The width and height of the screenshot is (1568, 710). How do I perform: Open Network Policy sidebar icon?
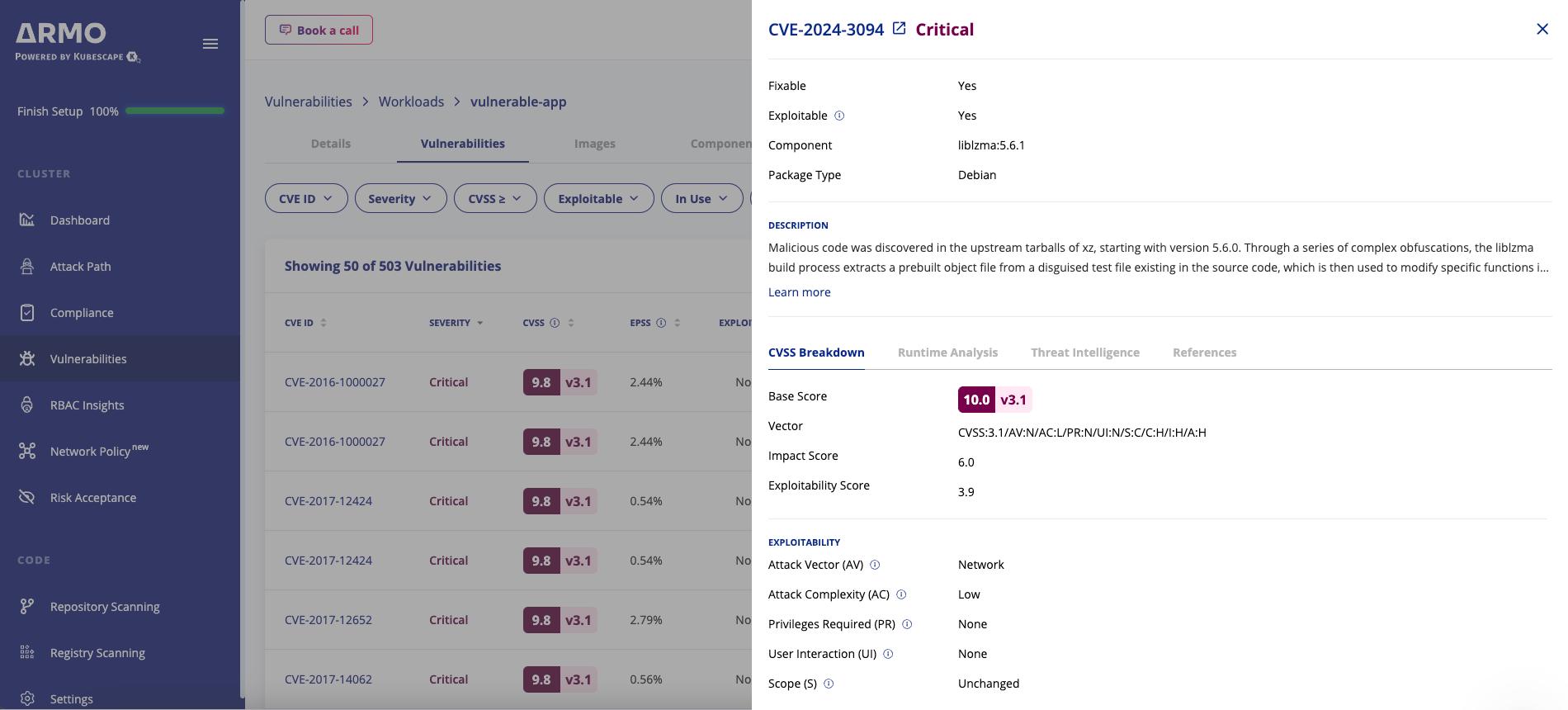pos(27,451)
